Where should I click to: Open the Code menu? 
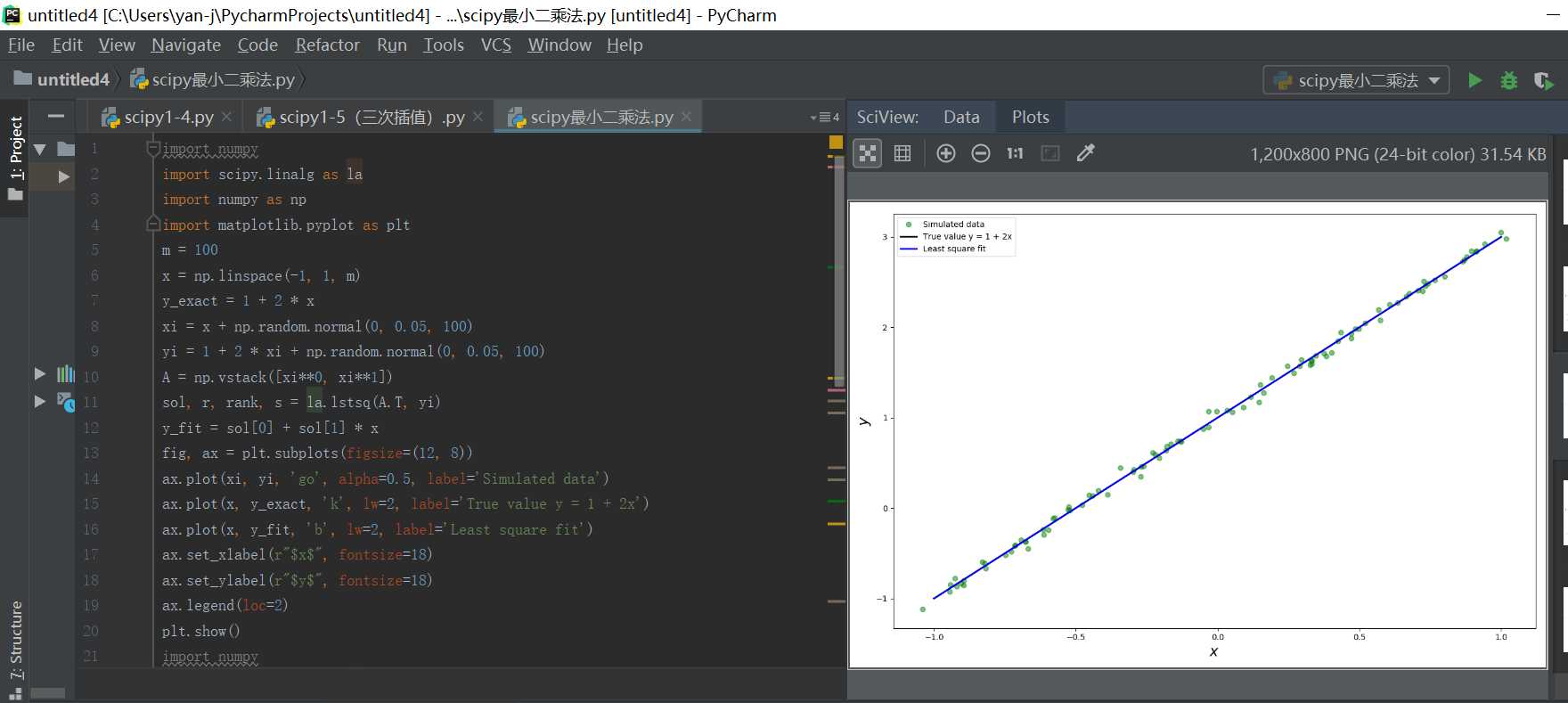(x=257, y=45)
